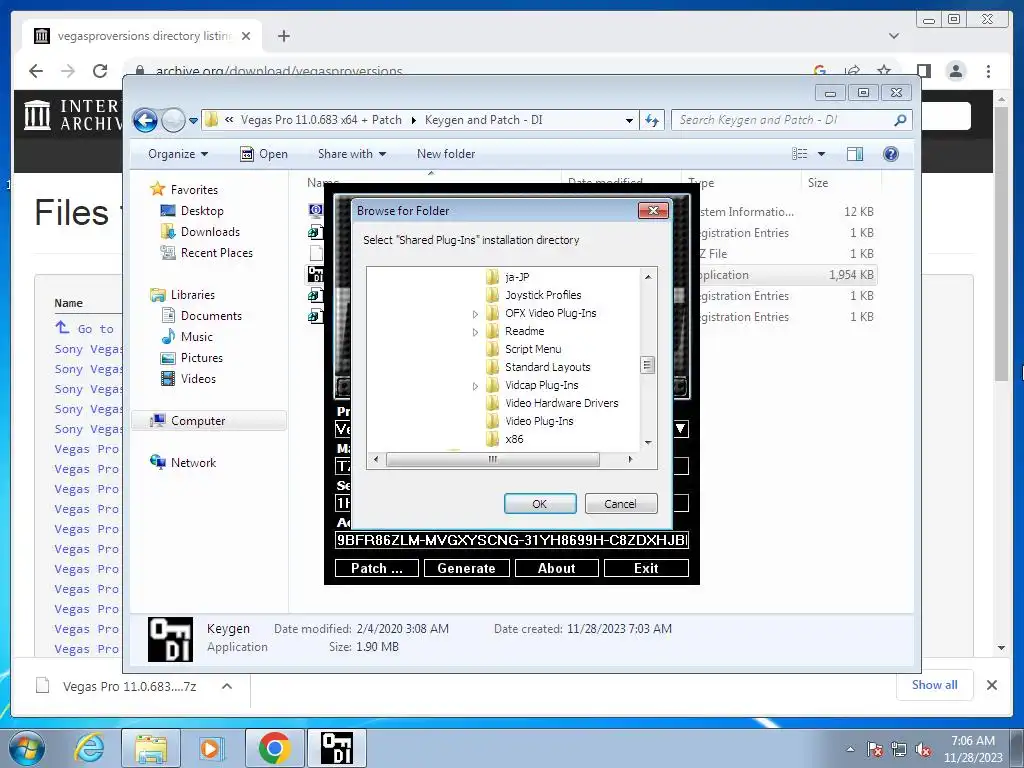Click Exit in the keygen window
The height and width of the screenshot is (768, 1024).
(x=646, y=568)
